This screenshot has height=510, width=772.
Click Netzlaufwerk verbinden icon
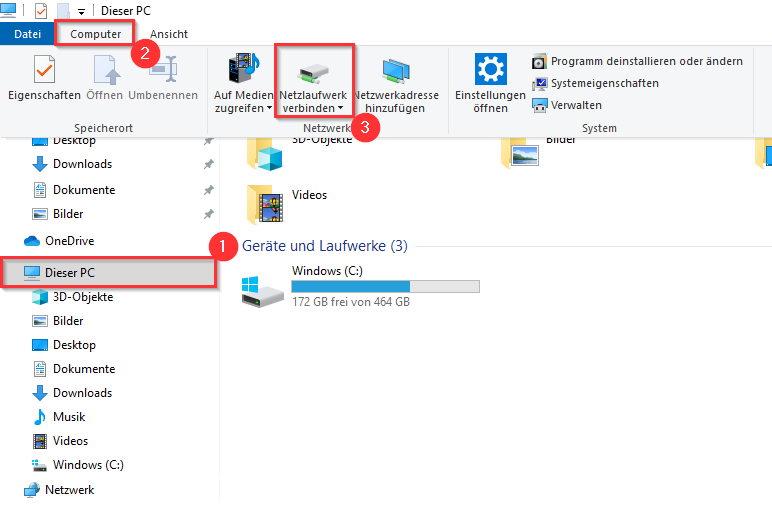(313, 72)
